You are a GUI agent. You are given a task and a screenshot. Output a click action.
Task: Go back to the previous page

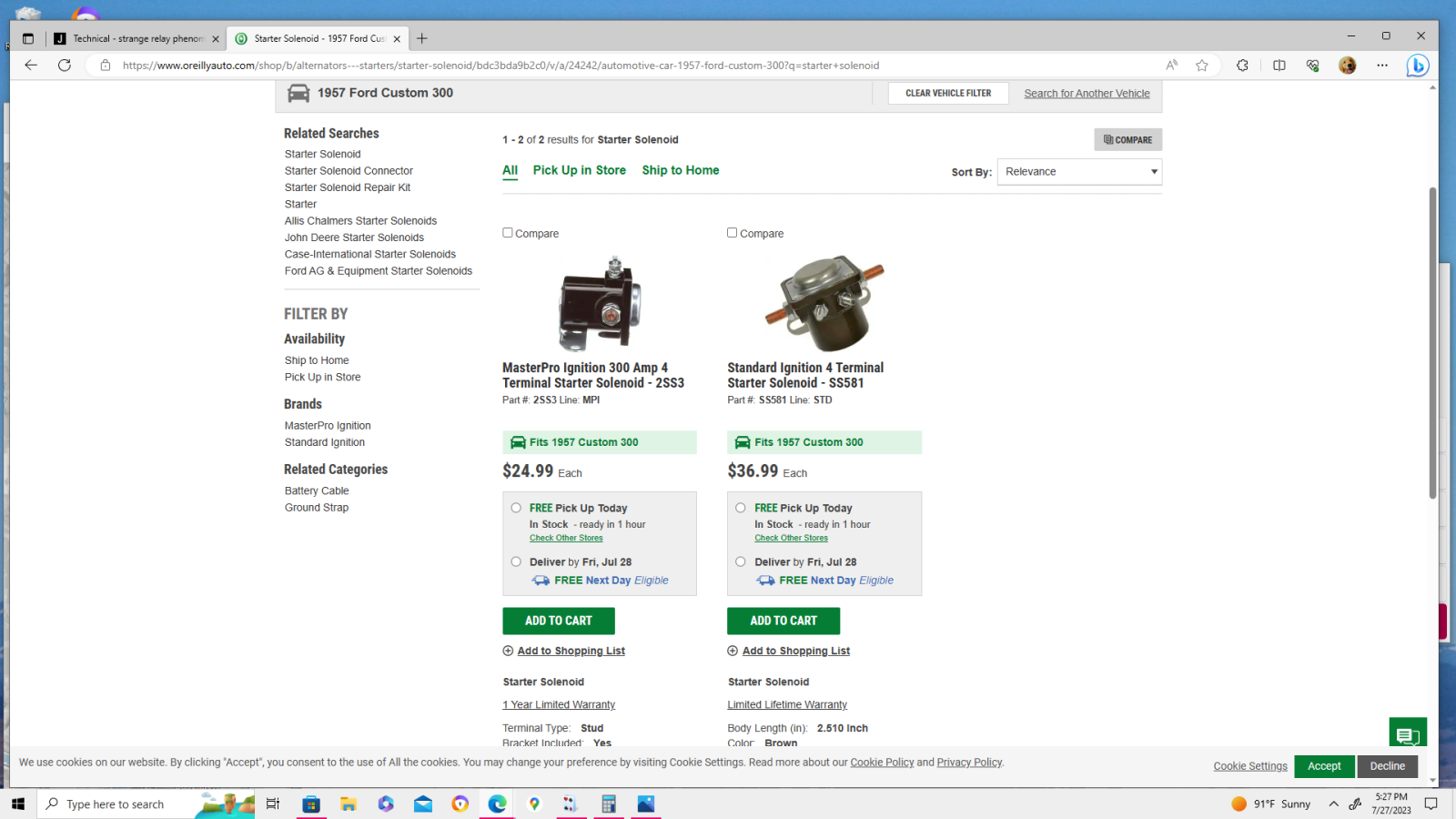(x=31, y=65)
